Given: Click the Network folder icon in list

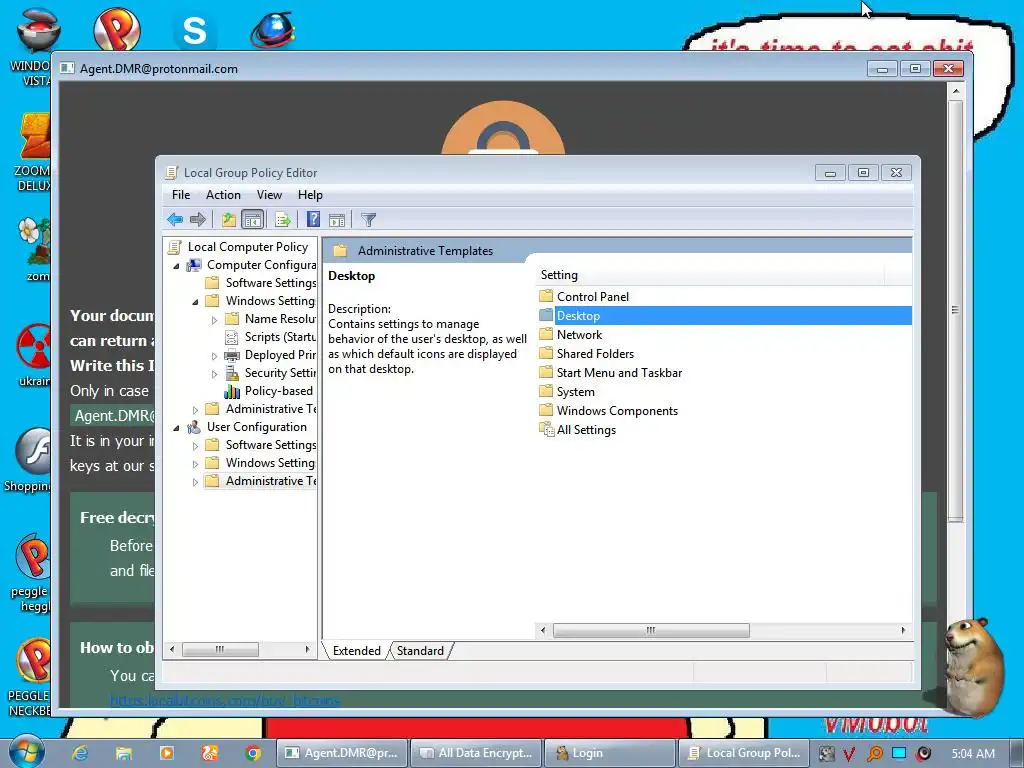Looking at the screenshot, I should (x=546, y=334).
